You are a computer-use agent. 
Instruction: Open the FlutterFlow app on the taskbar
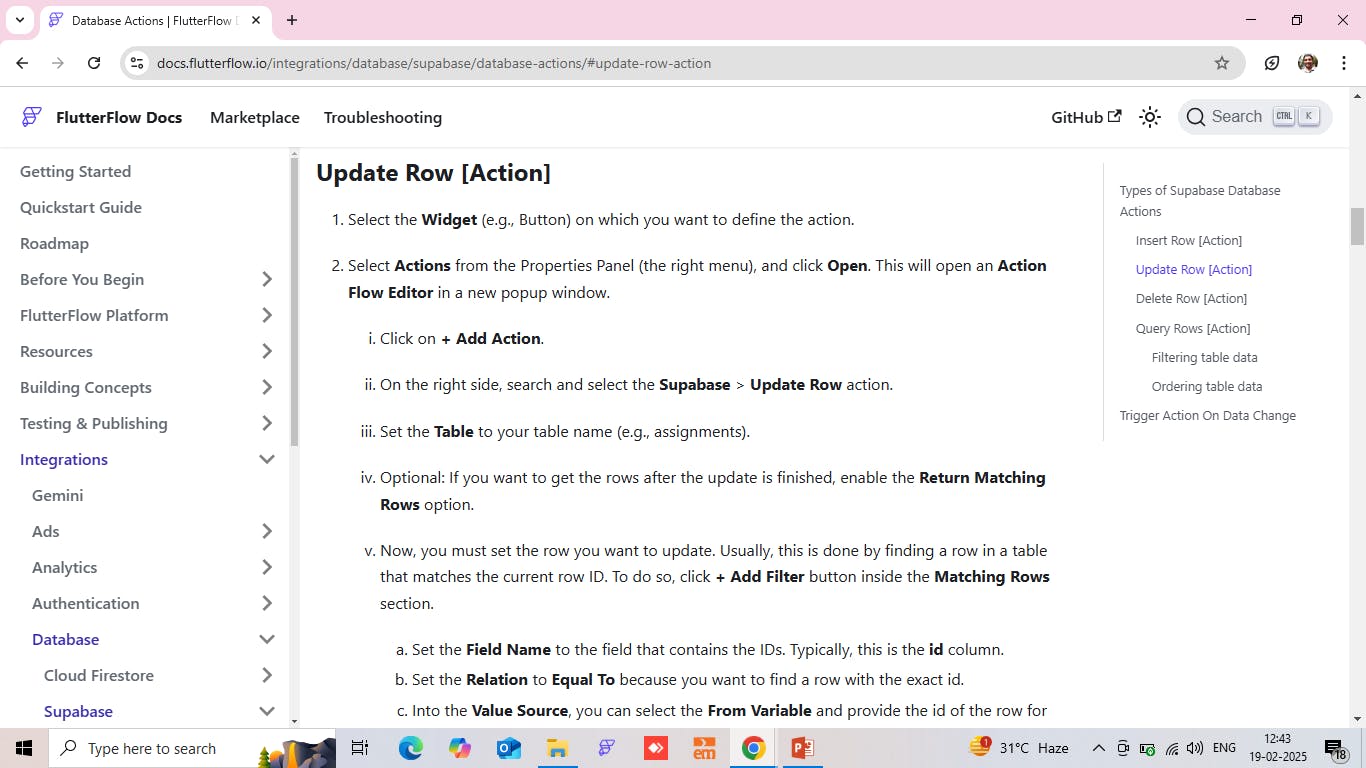[x=606, y=748]
